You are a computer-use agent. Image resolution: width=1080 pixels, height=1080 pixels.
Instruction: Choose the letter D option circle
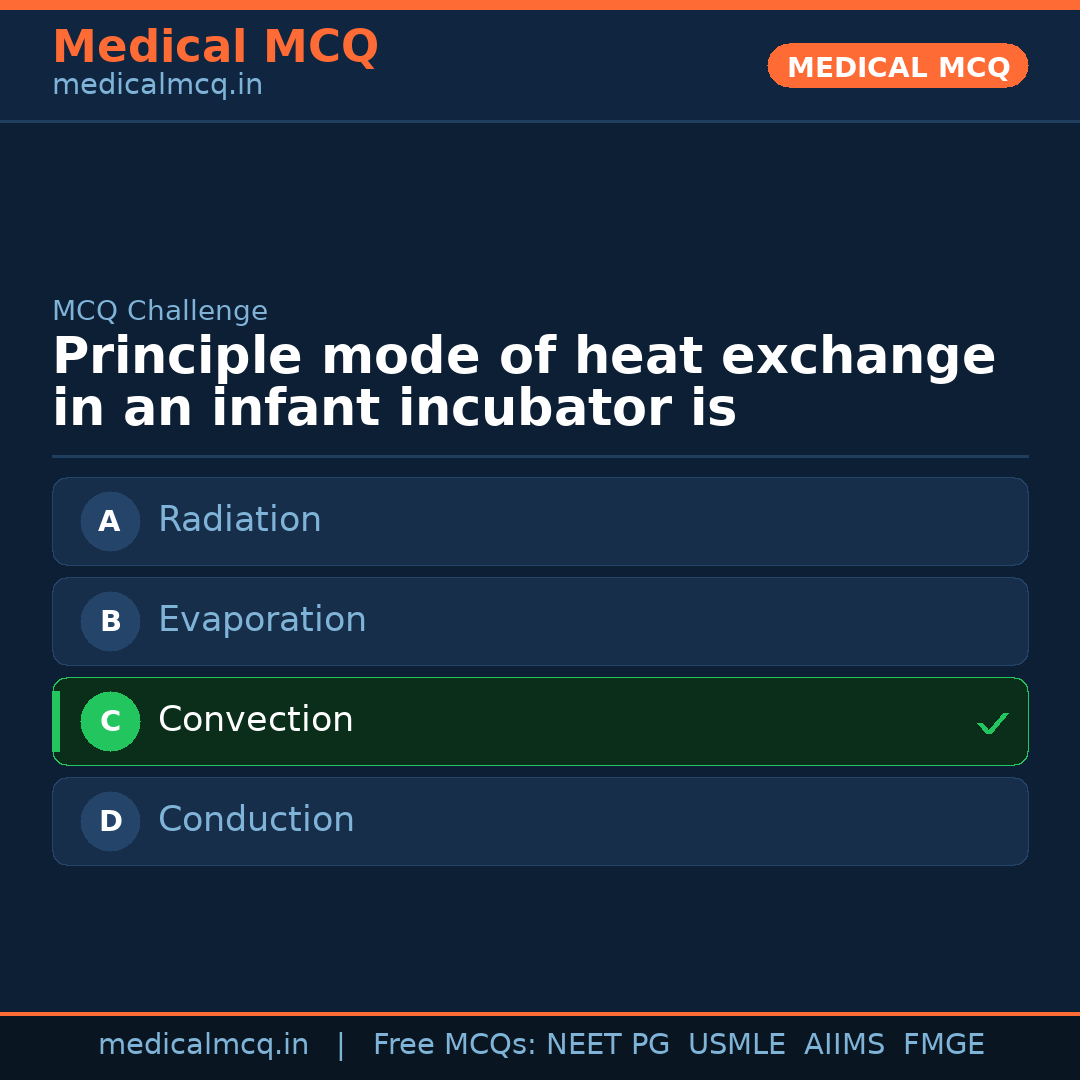tap(110, 821)
